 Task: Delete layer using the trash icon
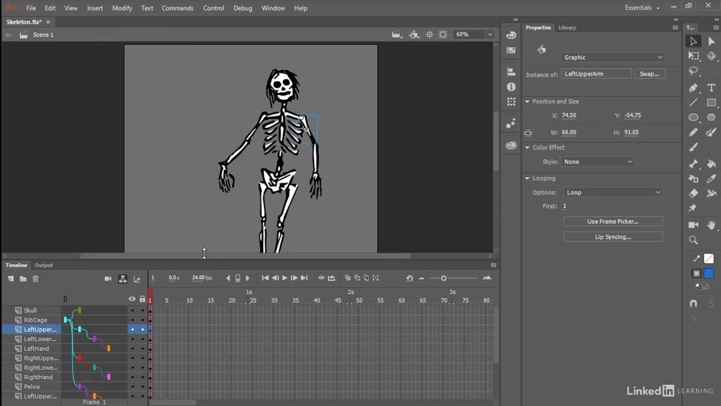[35, 279]
